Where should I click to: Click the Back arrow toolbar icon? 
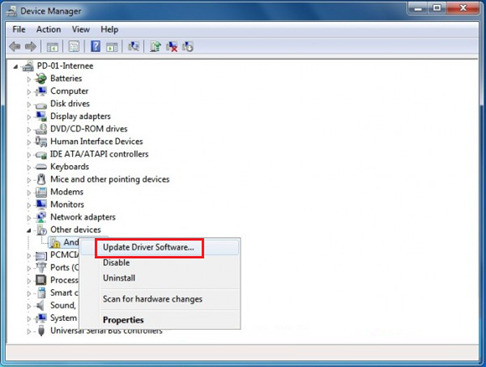pyautogui.click(x=15, y=47)
